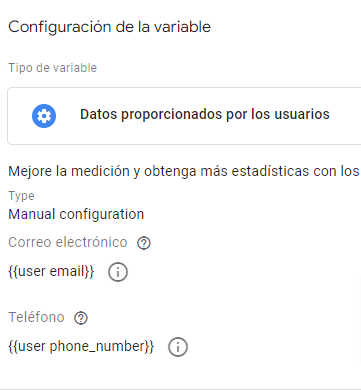361x390 pixels.
Task: Click the Mejore la medición description text
Action: (x=184, y=171)
